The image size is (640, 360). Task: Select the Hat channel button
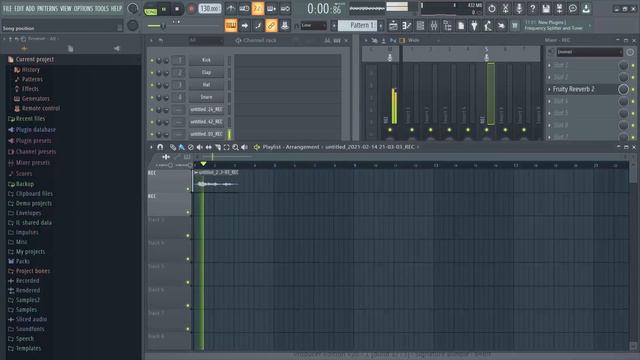click(x=206, y=85)
